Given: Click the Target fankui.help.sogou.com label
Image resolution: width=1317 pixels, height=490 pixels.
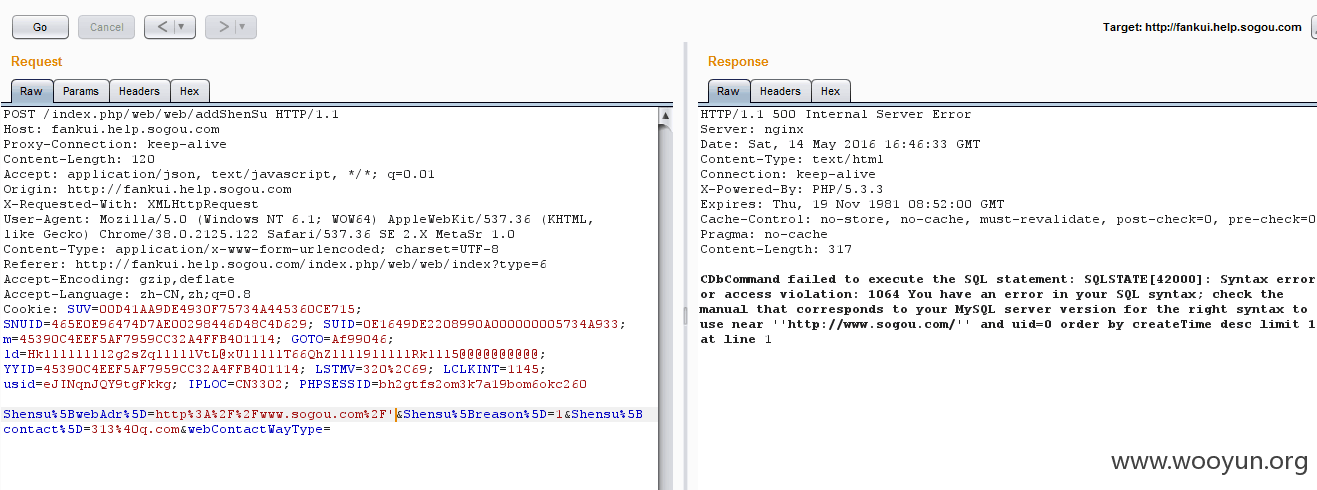Looking at the screenshot, I should click(x=1202, y=27).
